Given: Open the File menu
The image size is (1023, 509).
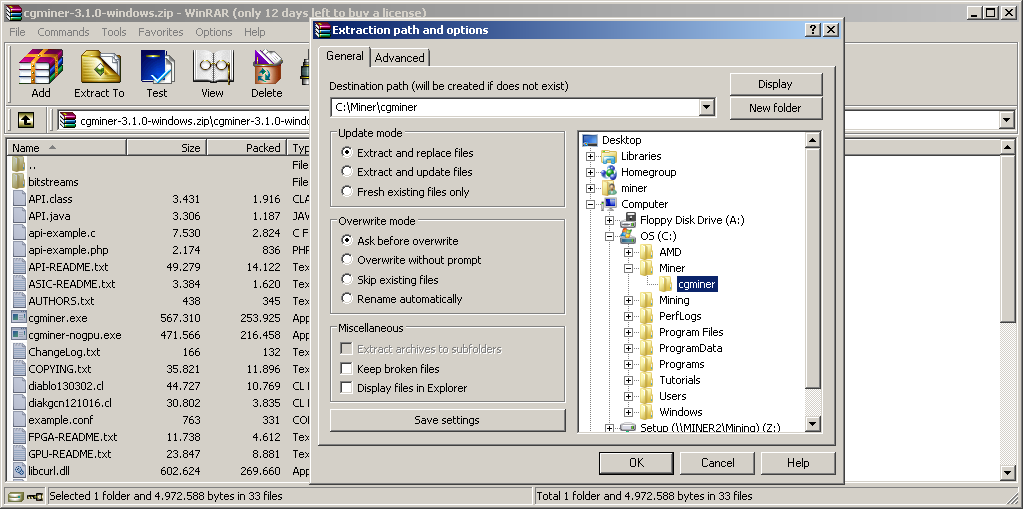Looking at the screenshot, I should click(17, 32).
